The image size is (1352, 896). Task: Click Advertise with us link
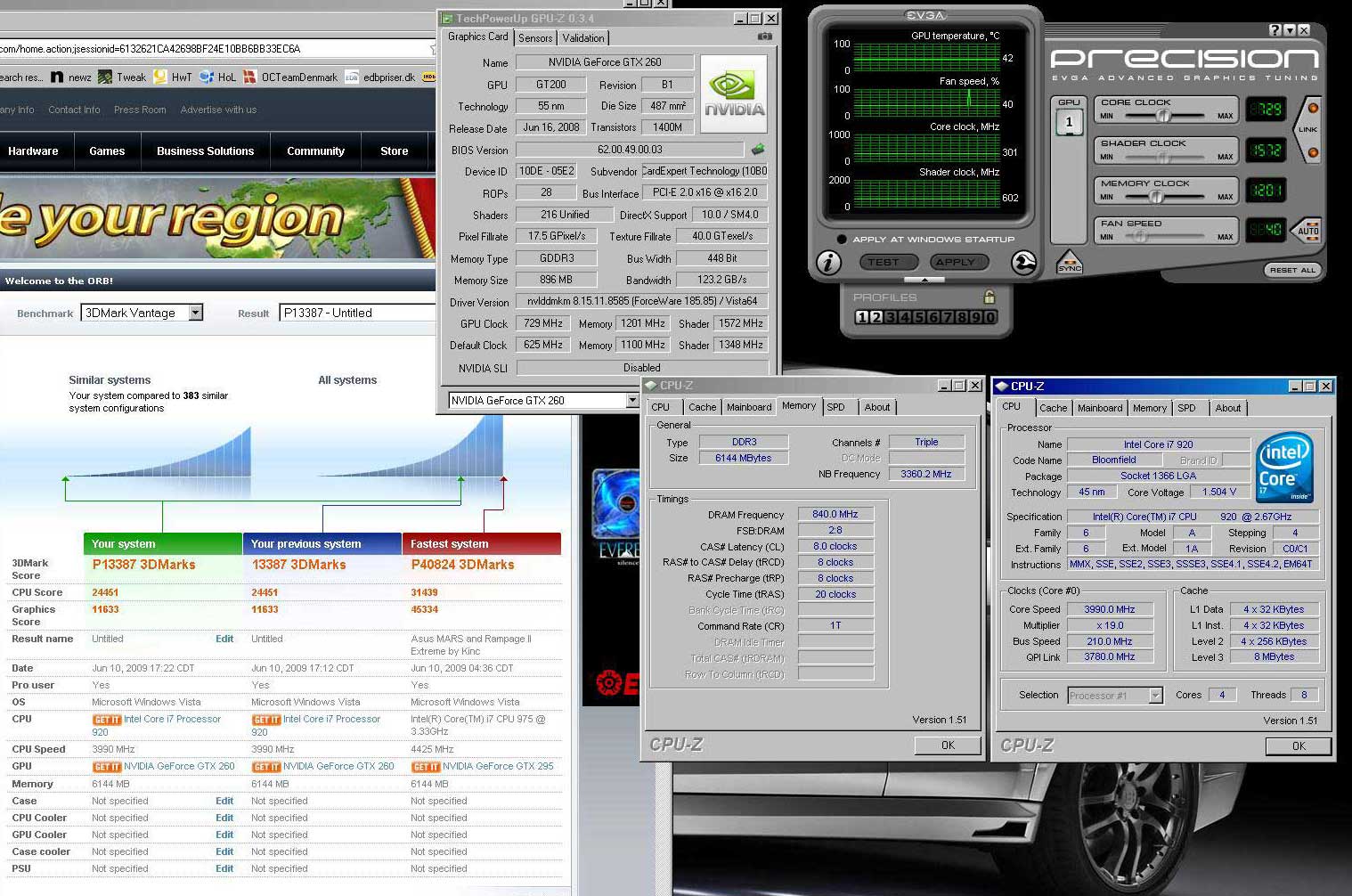(x=218, y=110)
